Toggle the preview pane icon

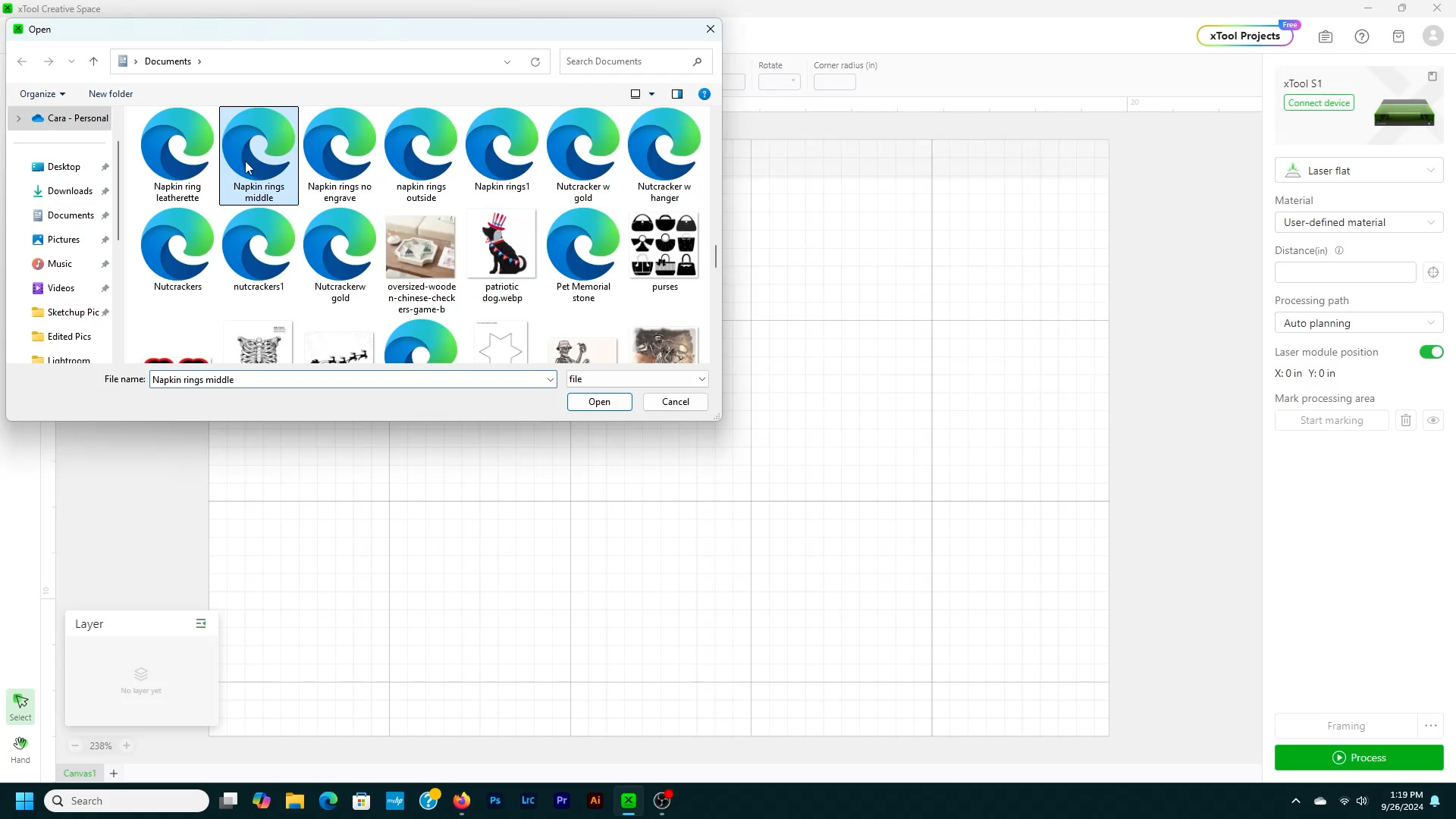[x=677, y=94]
